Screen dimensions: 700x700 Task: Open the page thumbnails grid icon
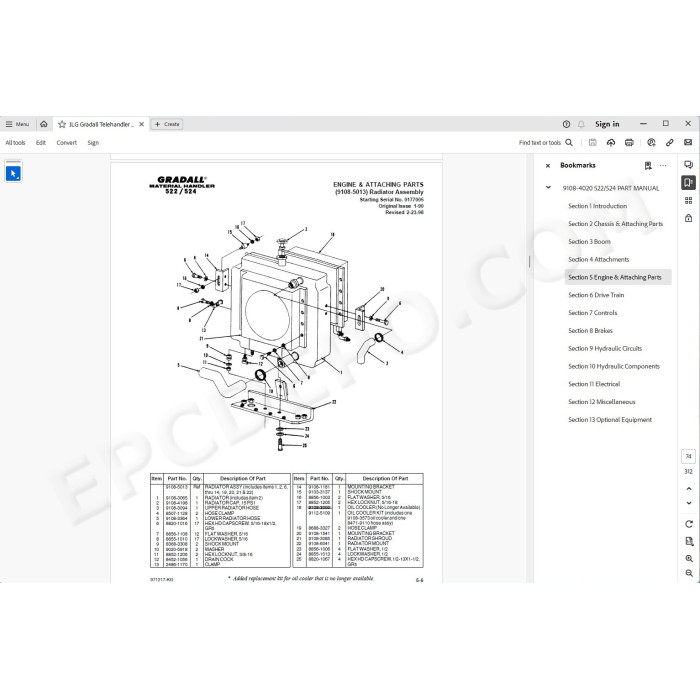[x=688, y=200]
